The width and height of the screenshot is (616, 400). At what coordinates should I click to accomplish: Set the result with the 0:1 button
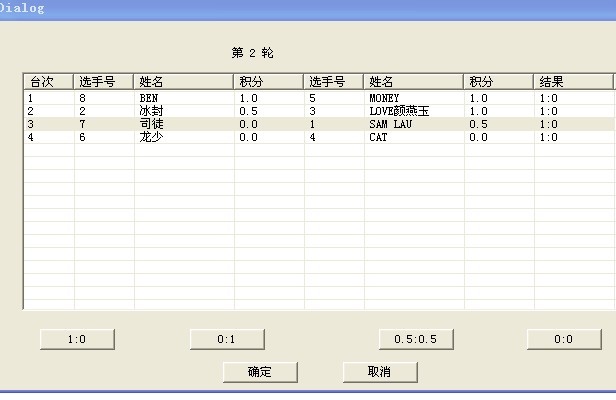[x=227, y=339]
